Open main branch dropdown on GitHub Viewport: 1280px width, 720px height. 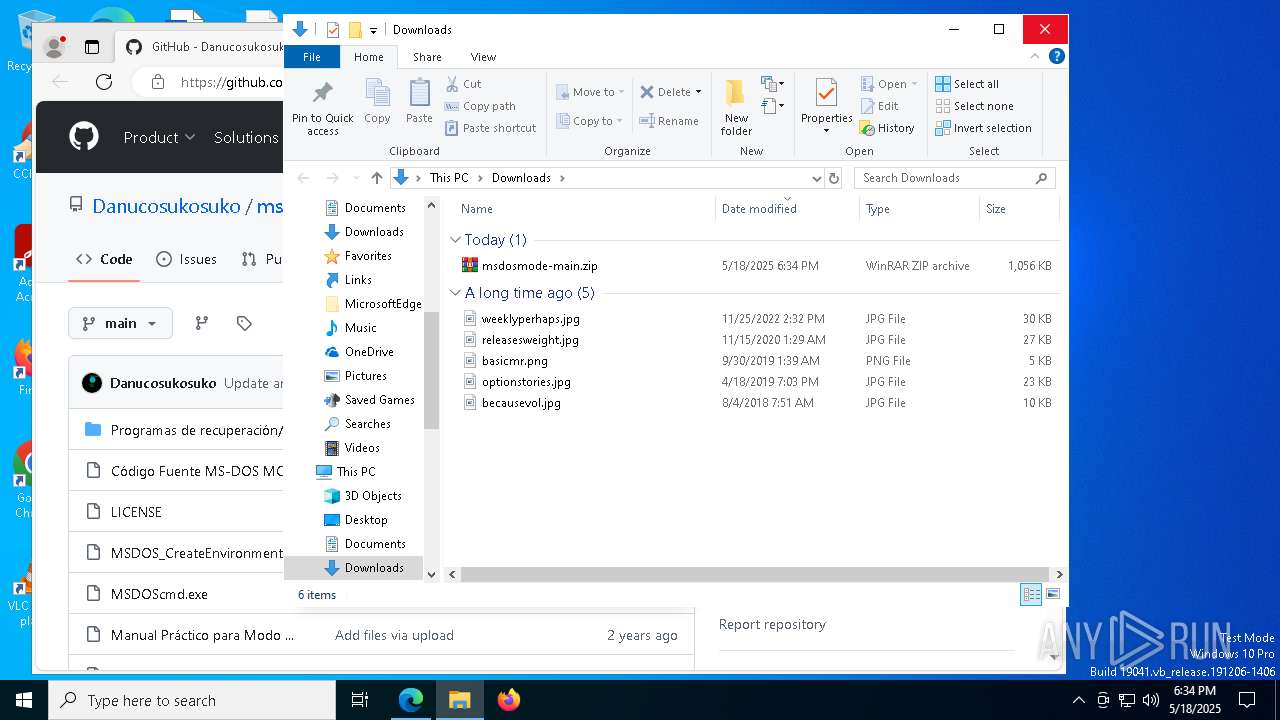[x=121, y=323]
